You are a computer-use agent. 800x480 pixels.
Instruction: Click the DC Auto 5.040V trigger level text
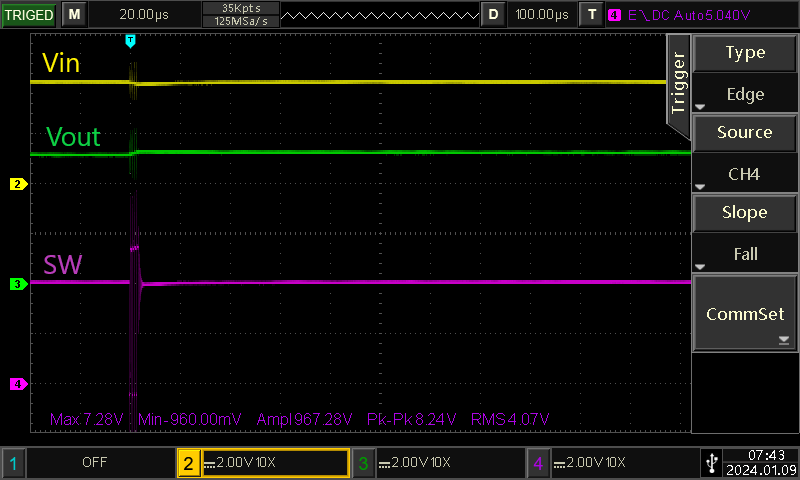[701, 15]
